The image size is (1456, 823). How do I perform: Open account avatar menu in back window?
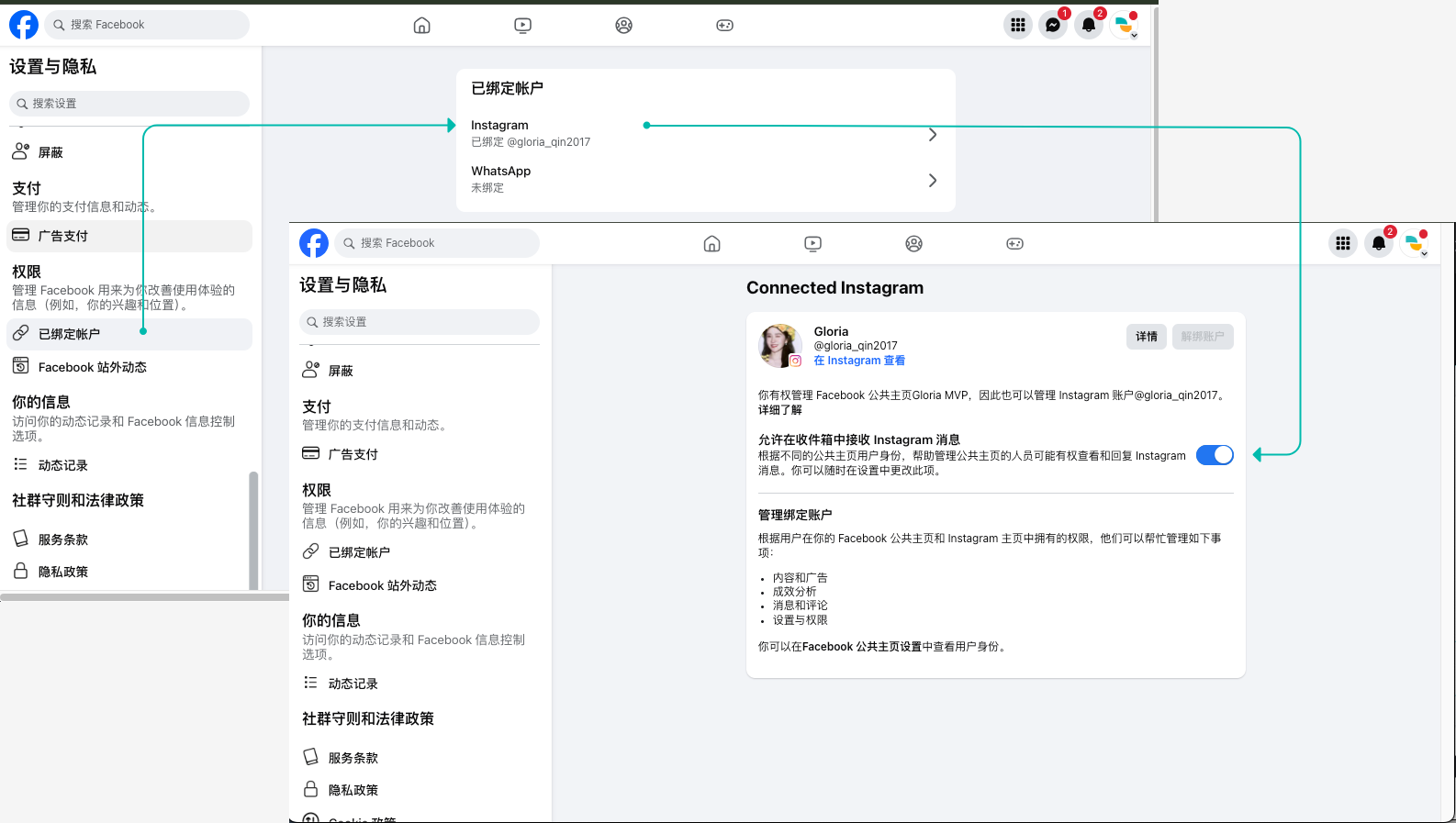pyautogui.click(x=1125, y=26)
